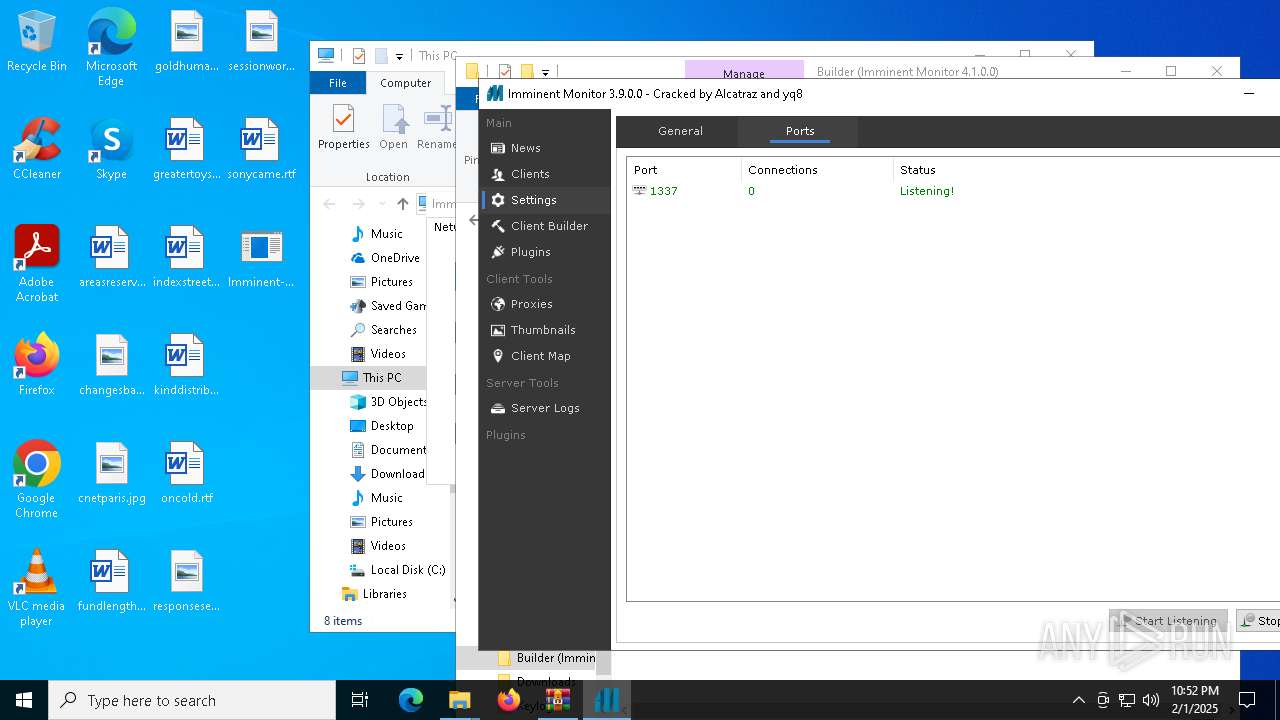
Task: Open VLC media player shortcut
Action: [37, 588]
